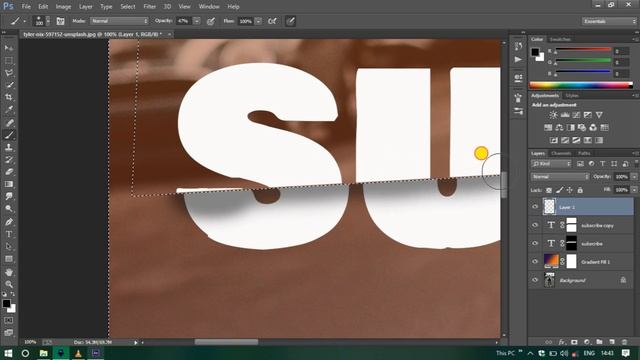
Task: Open the collapsed Actions panel icon
Action: click(518, 60)
